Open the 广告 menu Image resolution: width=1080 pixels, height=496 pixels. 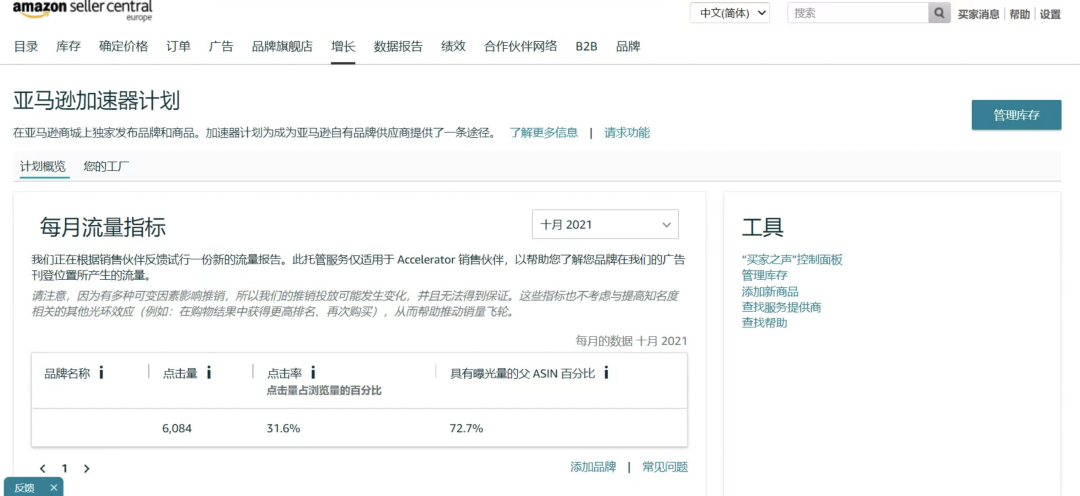click(221, 47)
